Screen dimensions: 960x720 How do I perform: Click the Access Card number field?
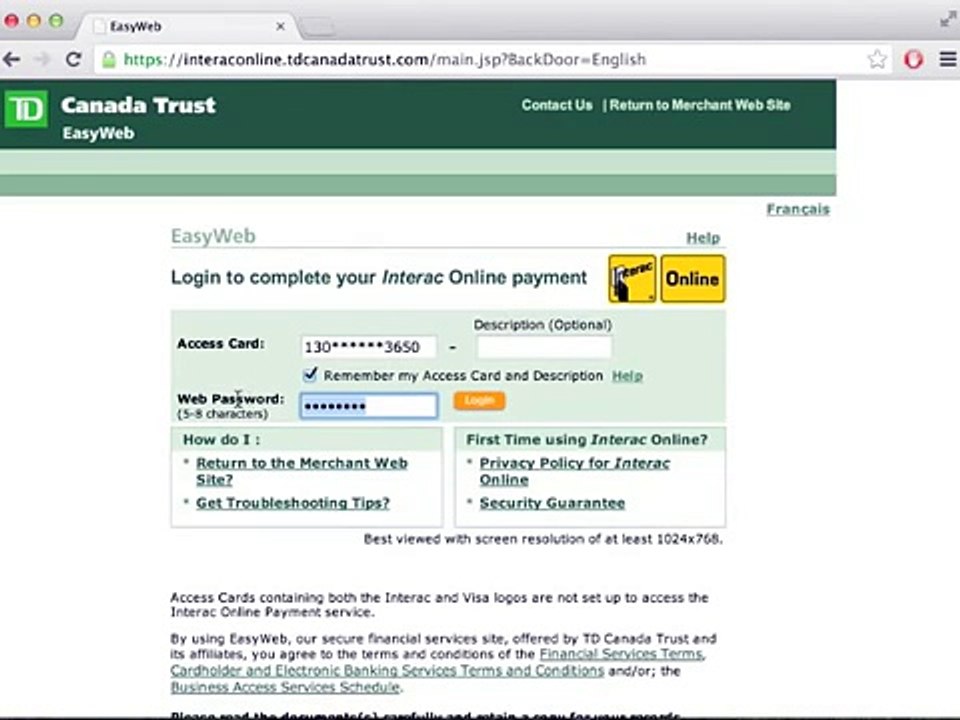pyautogui.click(x=369, y=347)
